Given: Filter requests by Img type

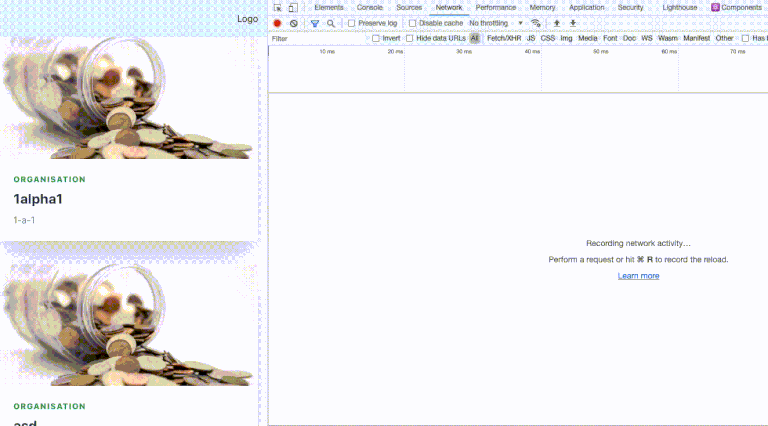Looking at the screenshot, I should tap(566, 38).
